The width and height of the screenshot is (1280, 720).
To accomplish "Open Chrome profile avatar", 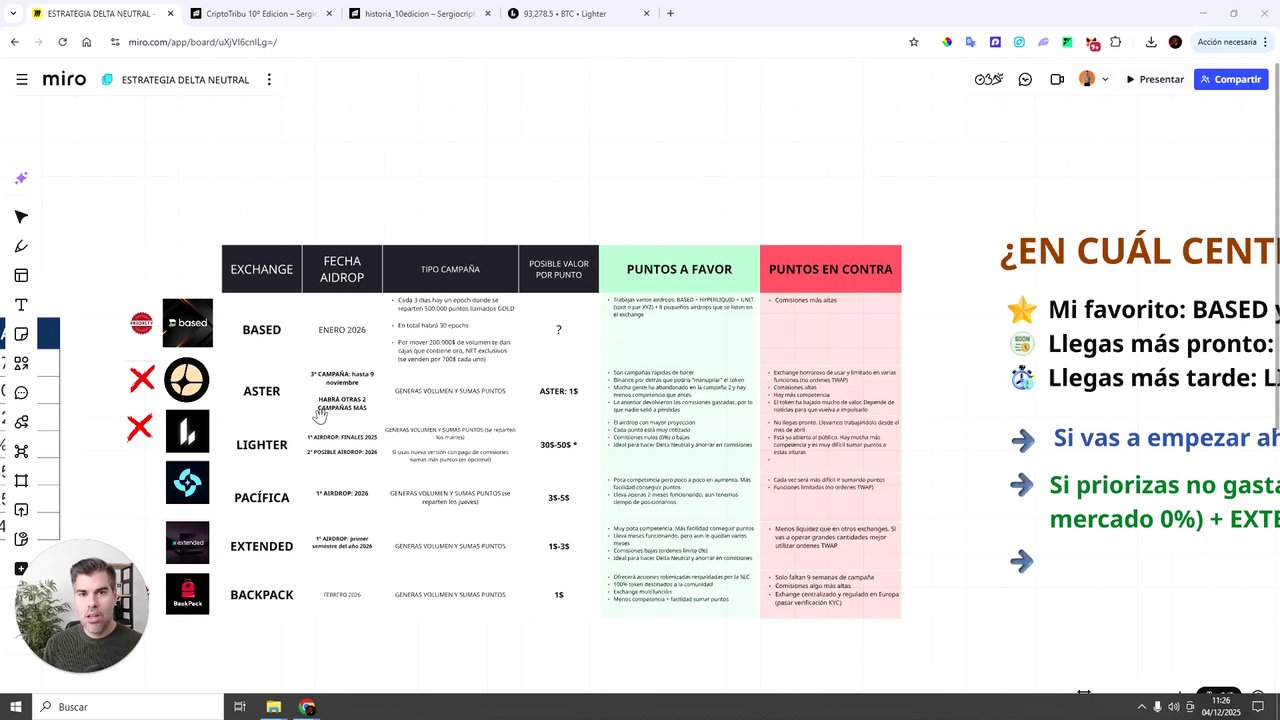I will pos(1175,42).
